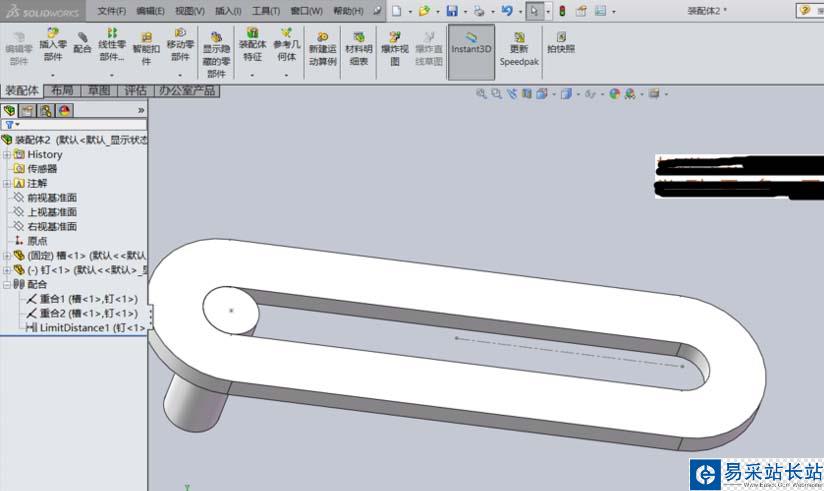
Task: Open the DisplayManager color-ball tab
Action: click(64, 110)
